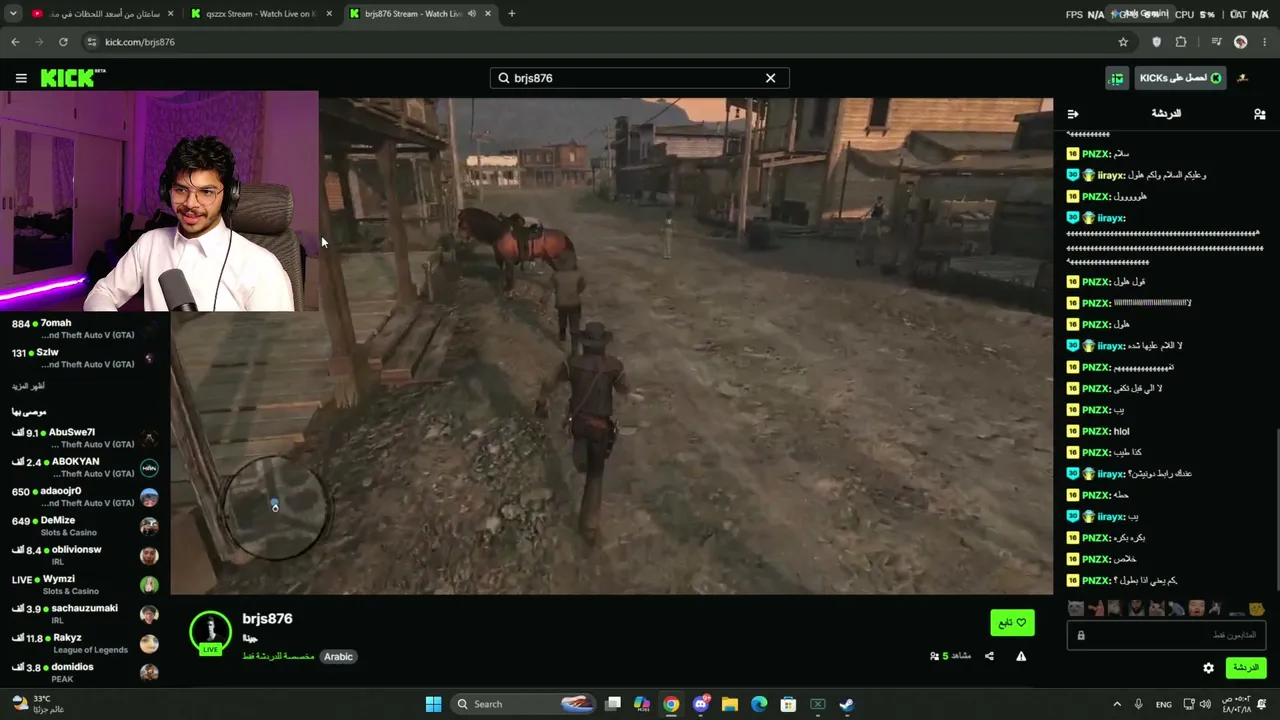Open Microsoft Edge from the taskbar
1280x720 pixels.
(x=759, y=704)
